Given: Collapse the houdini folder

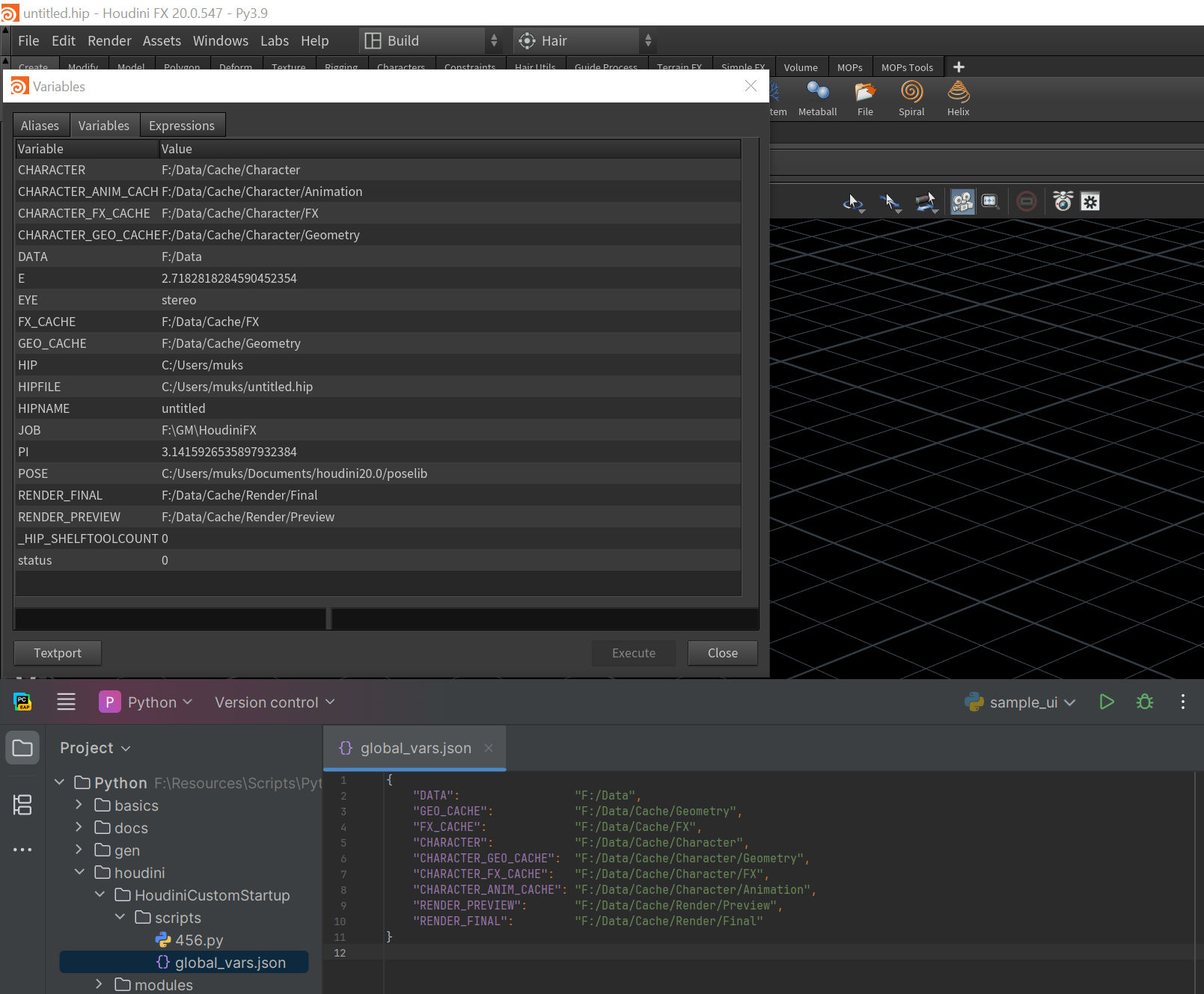Looking at the screenshot, I should tap(79, 872).
